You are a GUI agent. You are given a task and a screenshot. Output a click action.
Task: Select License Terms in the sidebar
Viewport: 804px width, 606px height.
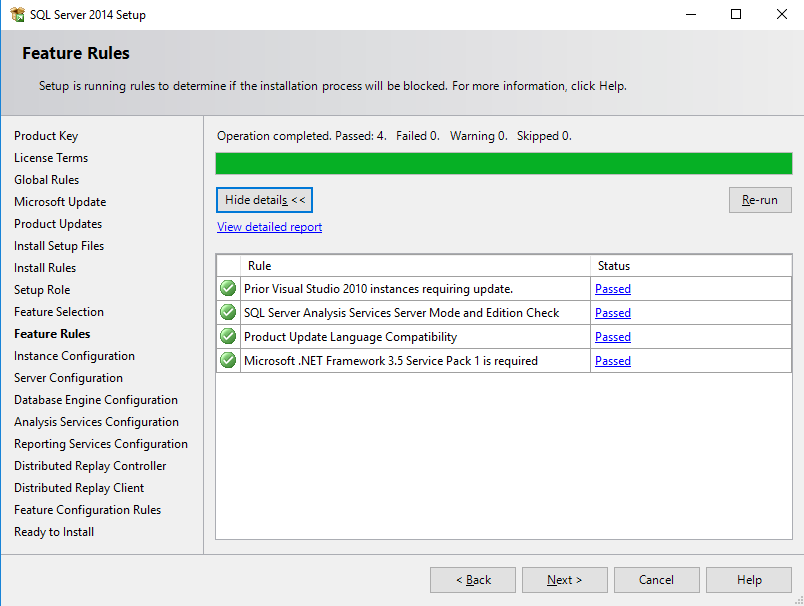click(51, 157)
